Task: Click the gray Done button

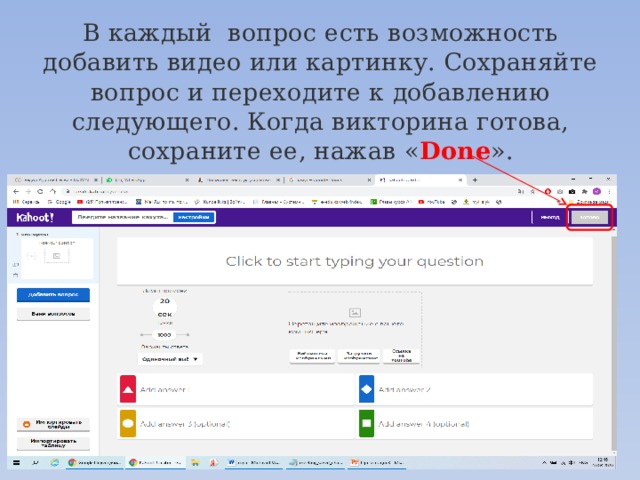Action: (x=589, y=218)
